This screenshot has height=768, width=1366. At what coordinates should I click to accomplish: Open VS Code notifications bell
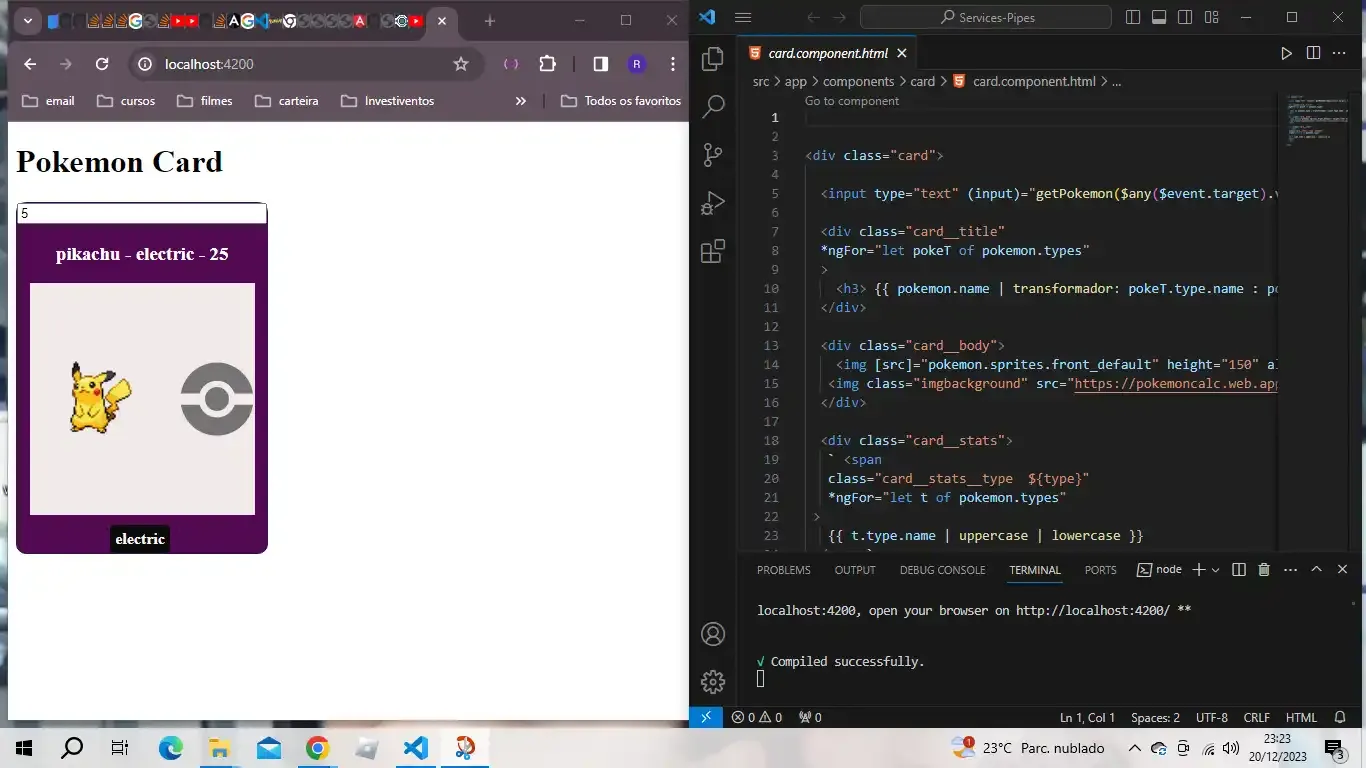(1340, 717)
